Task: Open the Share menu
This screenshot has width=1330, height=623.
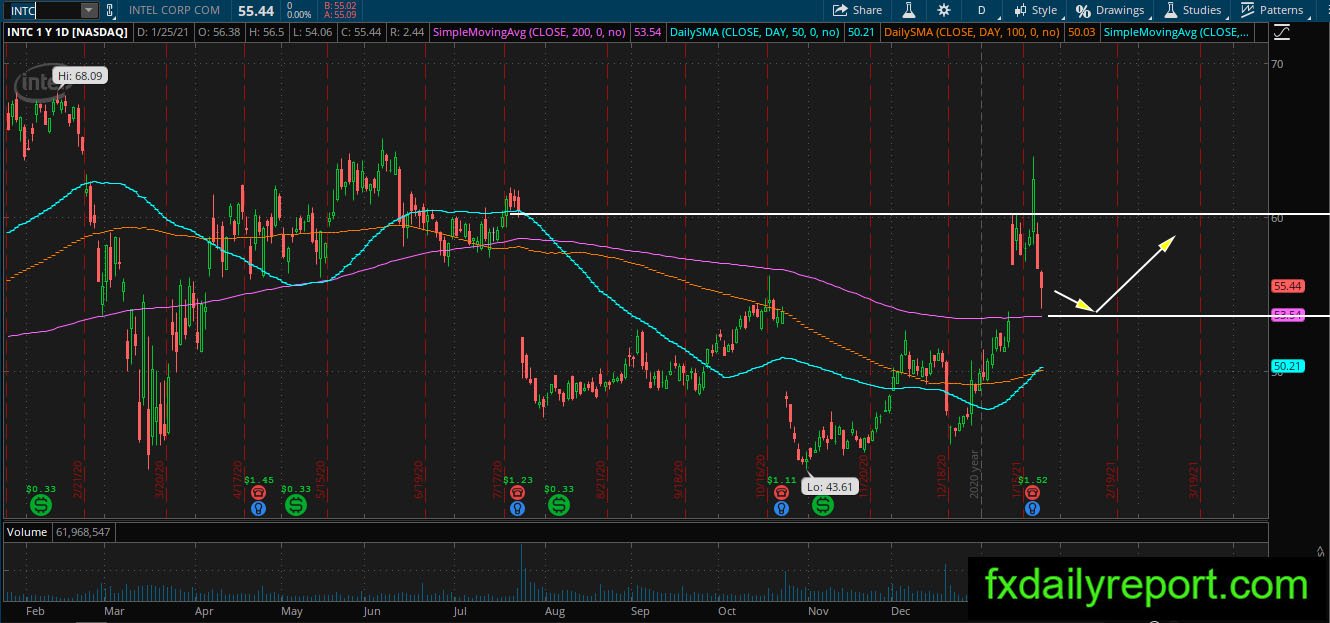Action: pyautogui.click(x=858, y=10)
